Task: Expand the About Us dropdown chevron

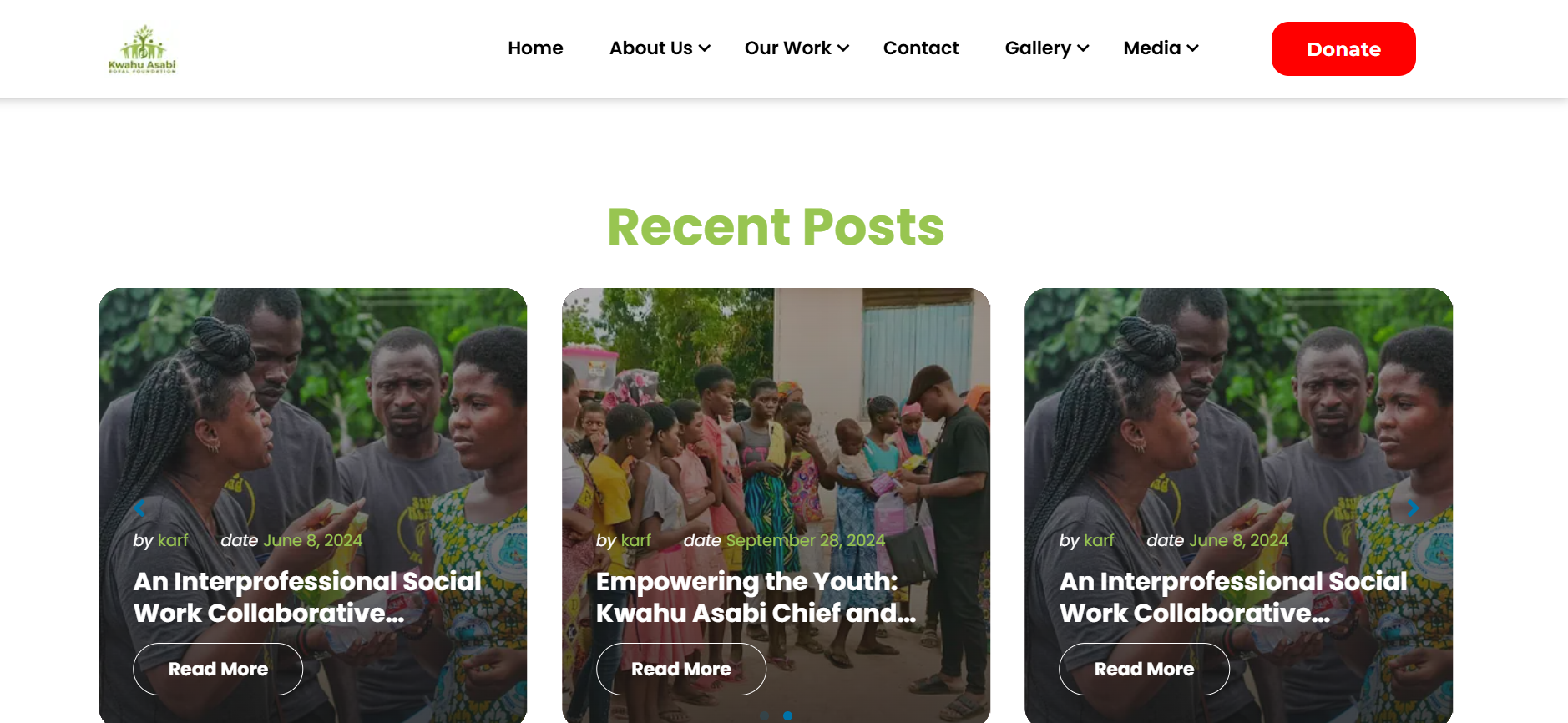Action: [705, 48]
